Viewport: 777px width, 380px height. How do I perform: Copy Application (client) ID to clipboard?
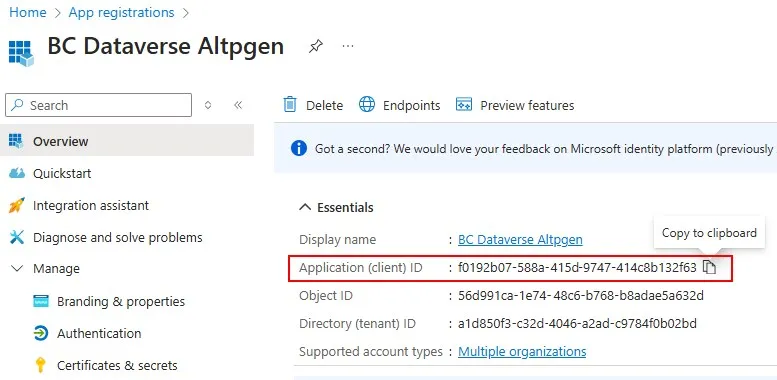[x=710, y=268]
